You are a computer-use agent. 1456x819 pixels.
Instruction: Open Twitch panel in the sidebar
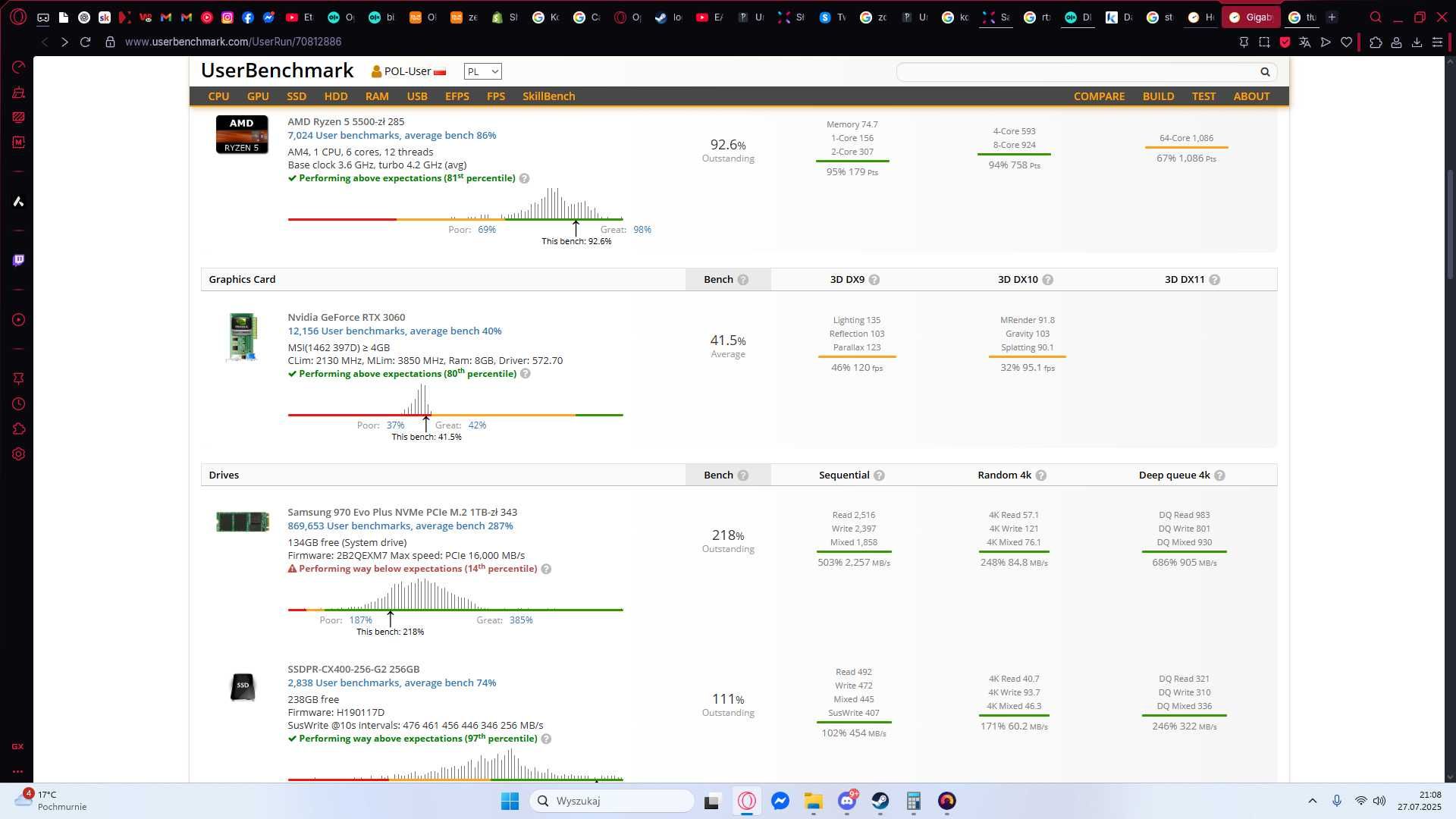[18, 260]
